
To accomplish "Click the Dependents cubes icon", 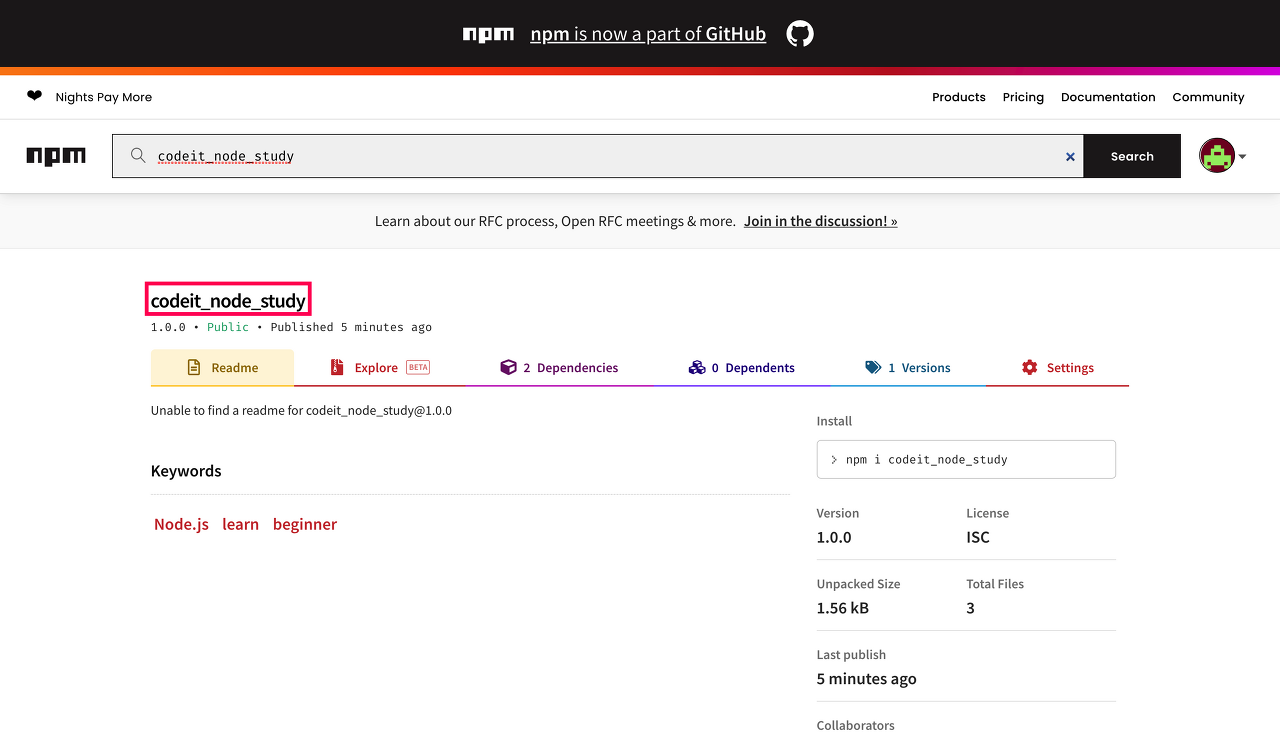I will tap(697, 368).
